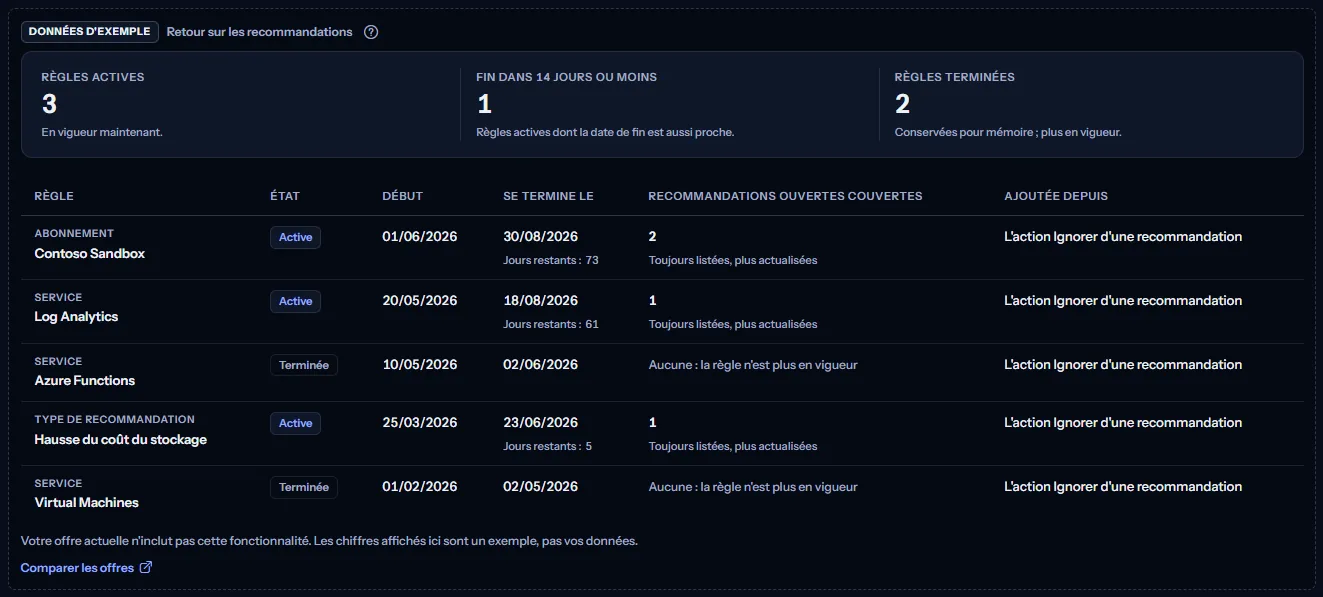The width and height of the screenshot is (1323, 597).
Task: Click the Hausse du coût du stockage rule
Action: pos(121,440)
